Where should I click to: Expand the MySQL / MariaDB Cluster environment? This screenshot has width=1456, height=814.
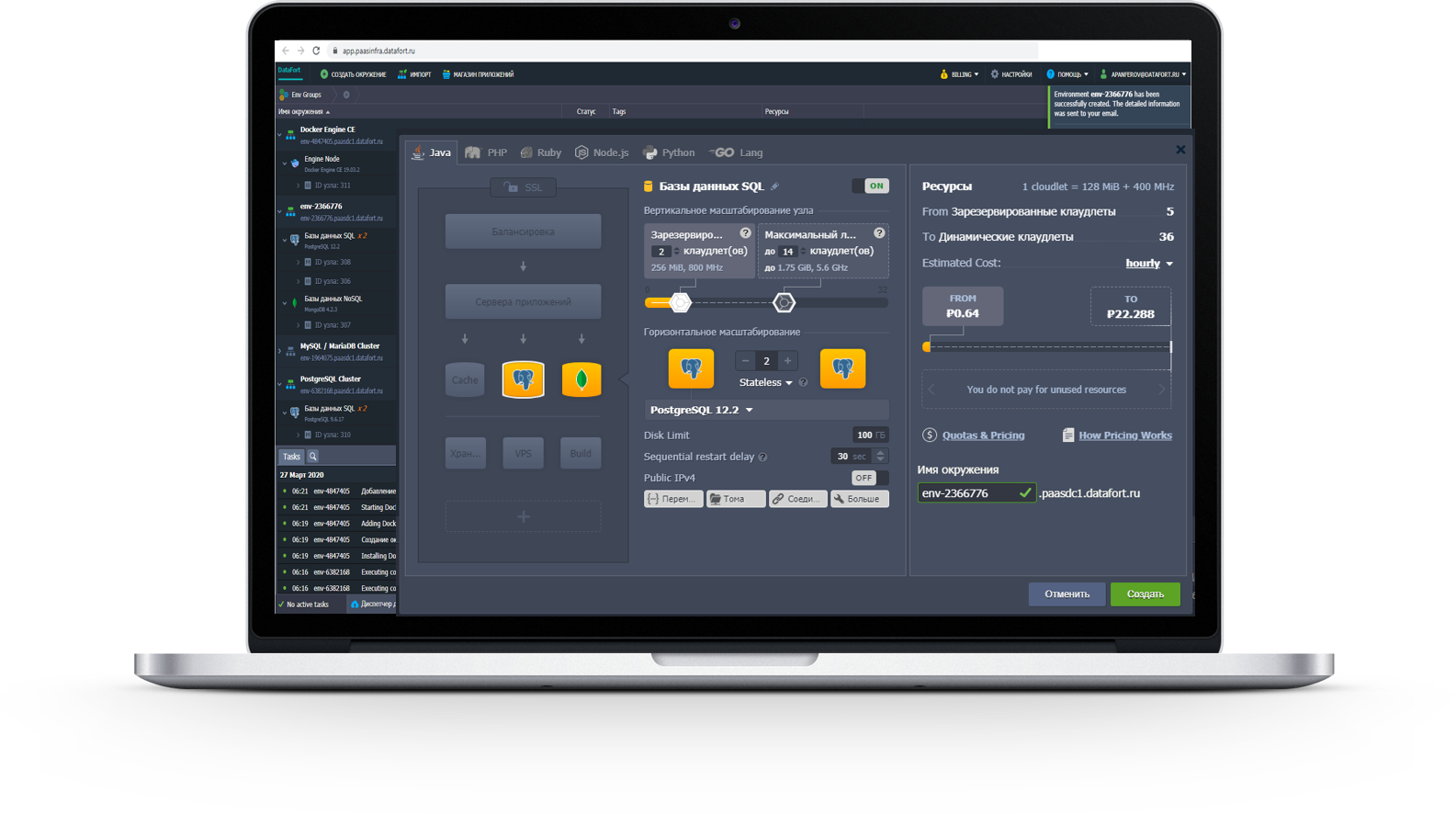pyautogui.click(x=280, y=351)
